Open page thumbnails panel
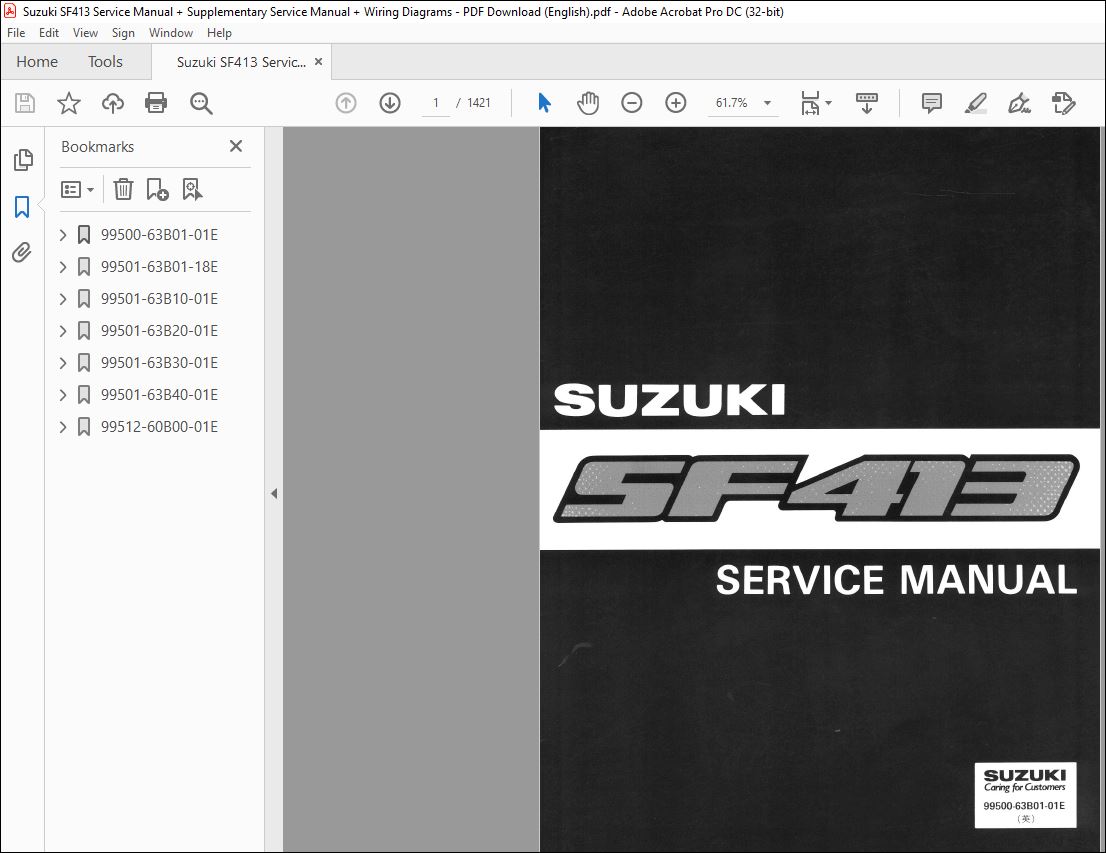The width and height of the screenshot is (1106, 853). point(23,160)
